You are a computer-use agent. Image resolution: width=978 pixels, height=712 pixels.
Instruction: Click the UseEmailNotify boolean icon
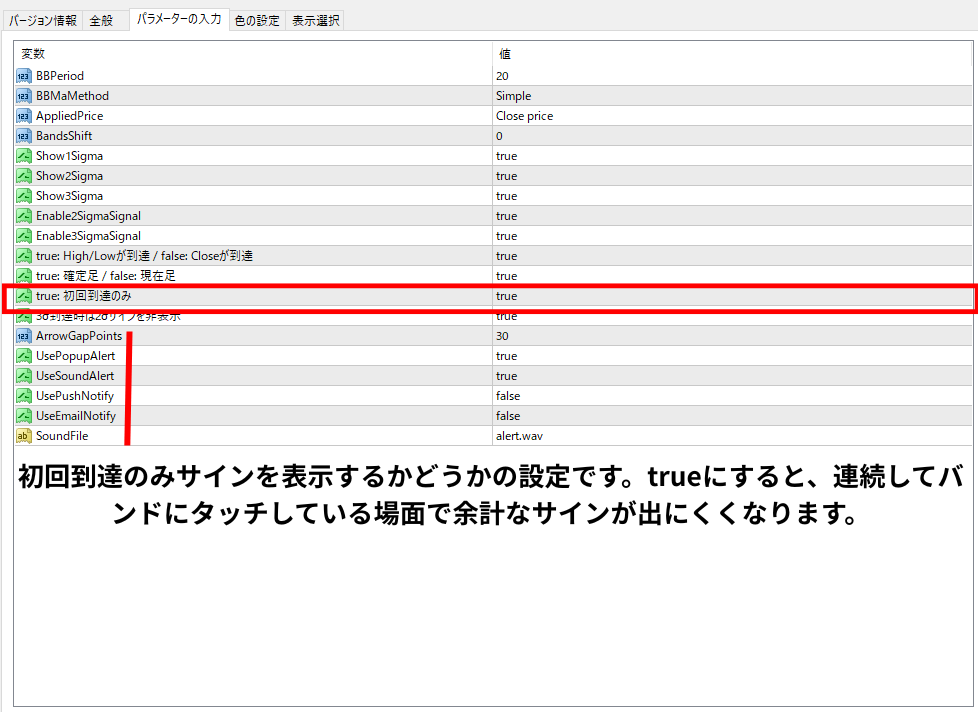(x=24, y=416)
